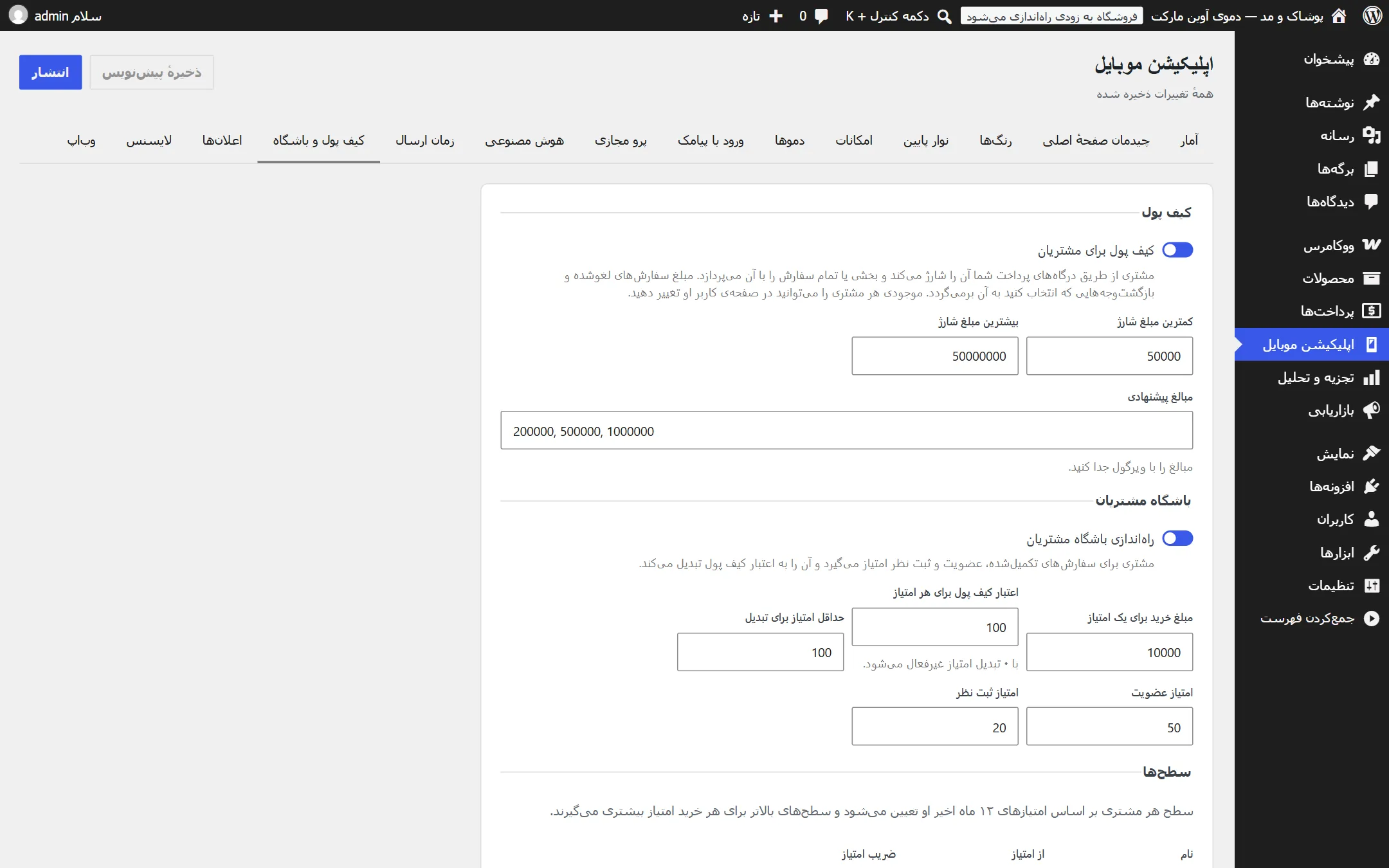1389x868 pixels.
Task: Open the License (لایسنس) tab
Action: [149, 140]
